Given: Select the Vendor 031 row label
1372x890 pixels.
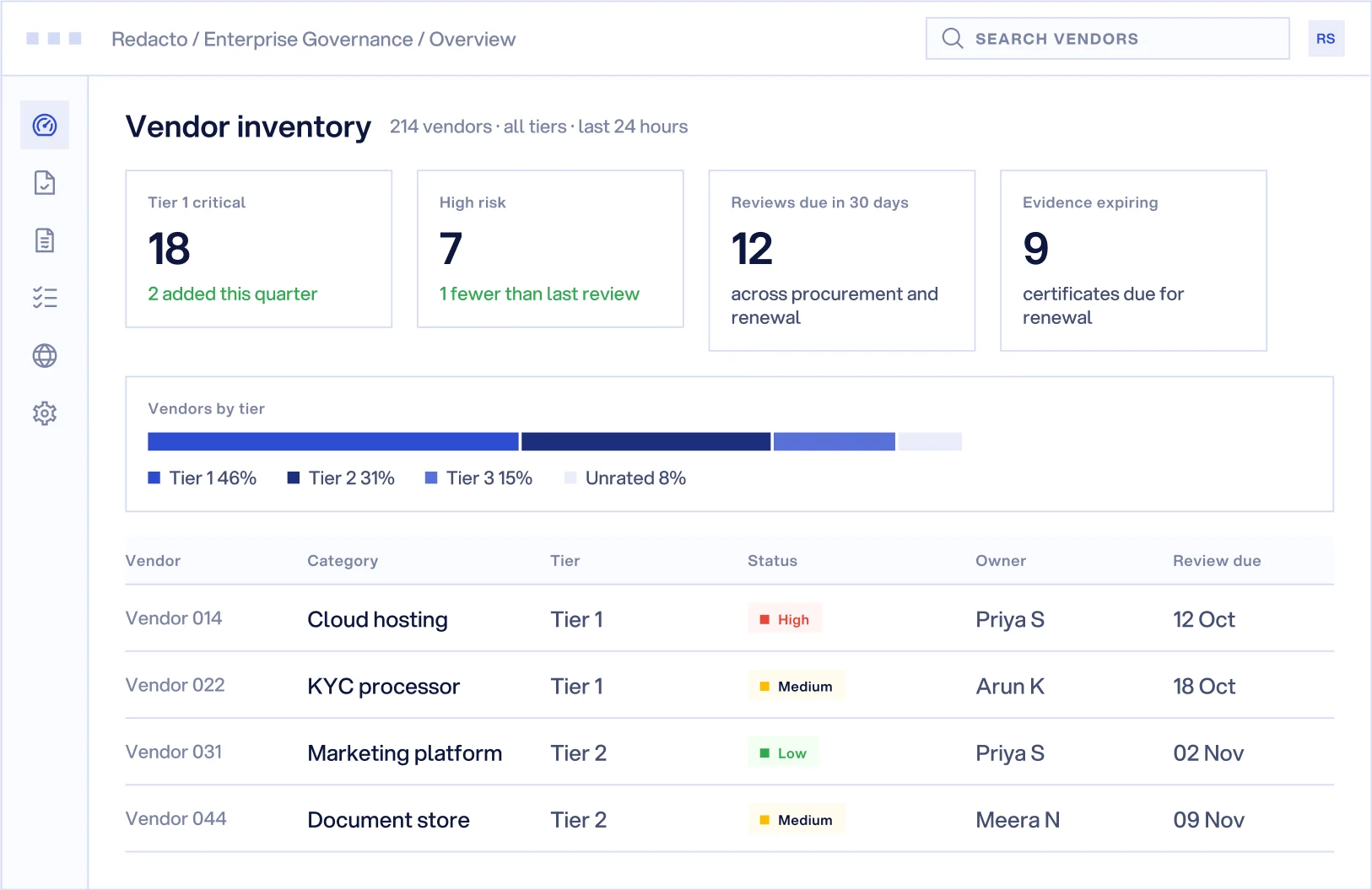Looking at the screenshot, I should (x=174, y=752).
